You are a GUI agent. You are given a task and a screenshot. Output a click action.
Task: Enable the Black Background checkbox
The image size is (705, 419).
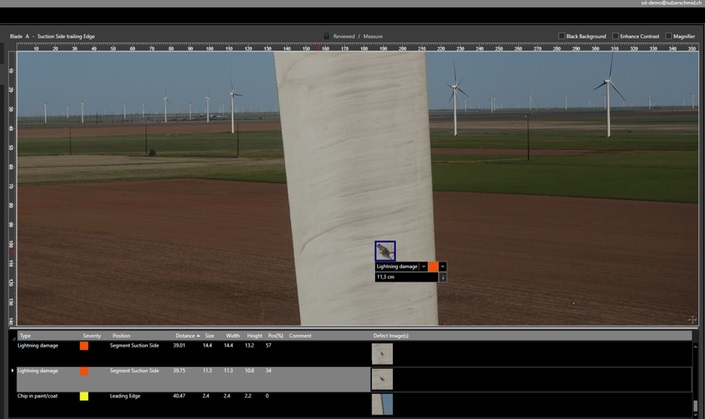(562, 36)
